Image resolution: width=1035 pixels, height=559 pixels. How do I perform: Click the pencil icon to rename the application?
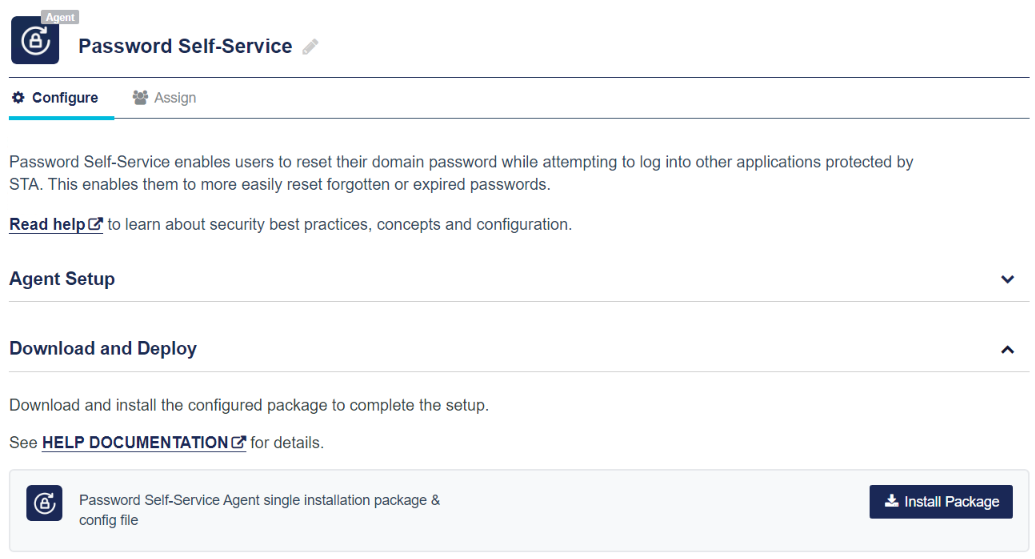pos(310,47)
